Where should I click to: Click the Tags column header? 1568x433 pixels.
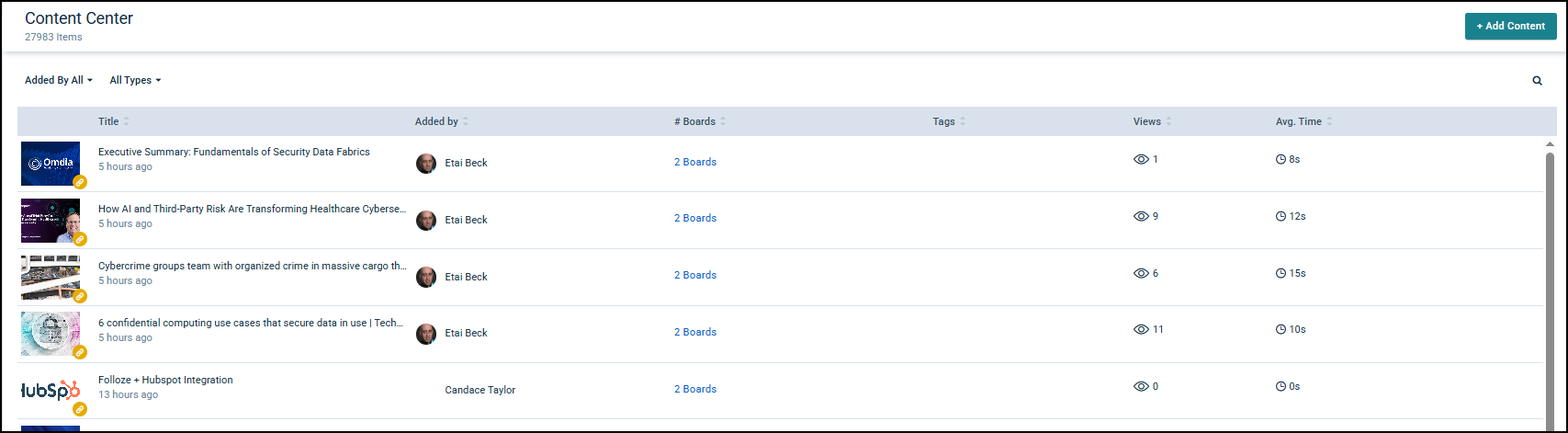tap(943, 121)
